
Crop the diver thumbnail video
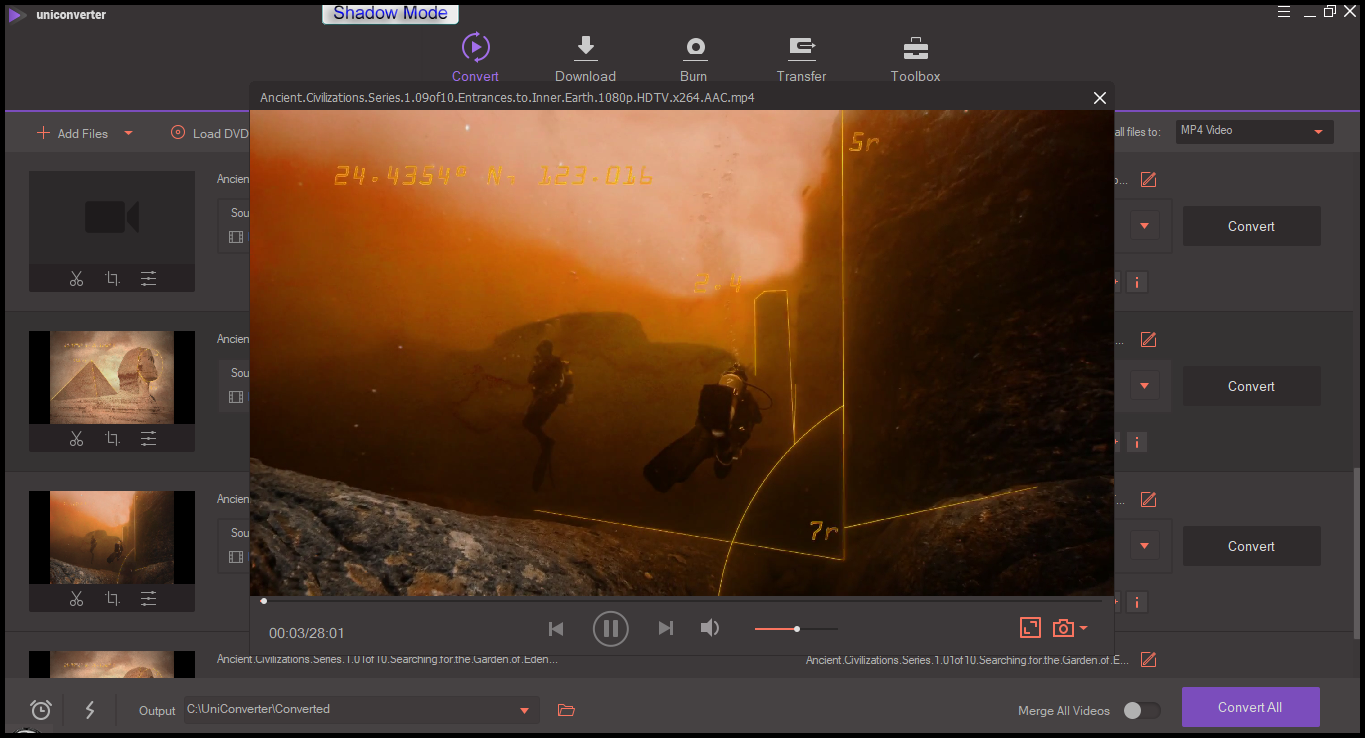[x=112, y=598]
